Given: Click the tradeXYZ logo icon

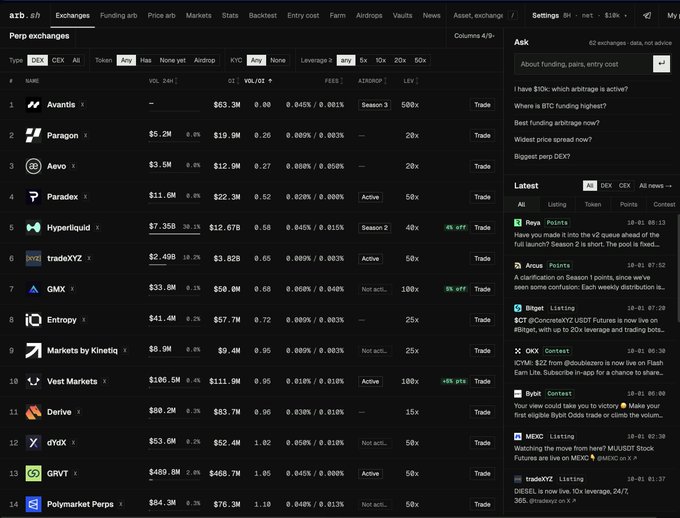Looking at the screenshot, I should [33, 258].
